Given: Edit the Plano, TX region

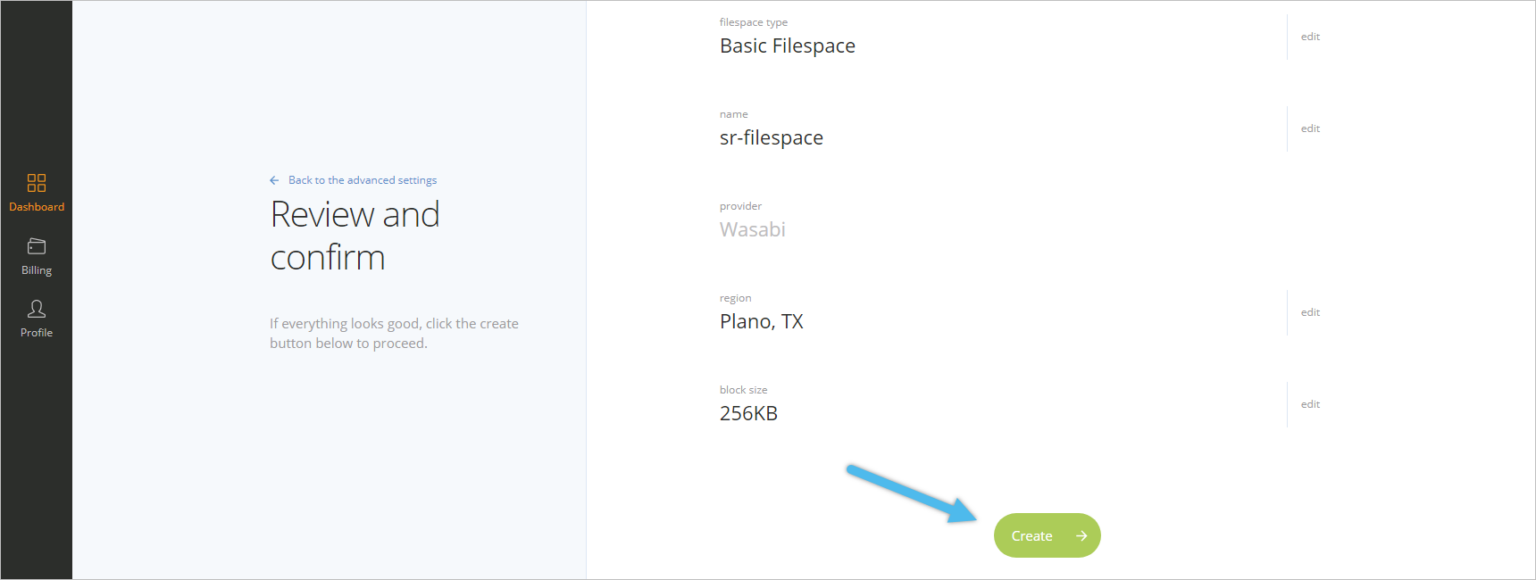Looking at the screenshot, I should click(1310, 312).
